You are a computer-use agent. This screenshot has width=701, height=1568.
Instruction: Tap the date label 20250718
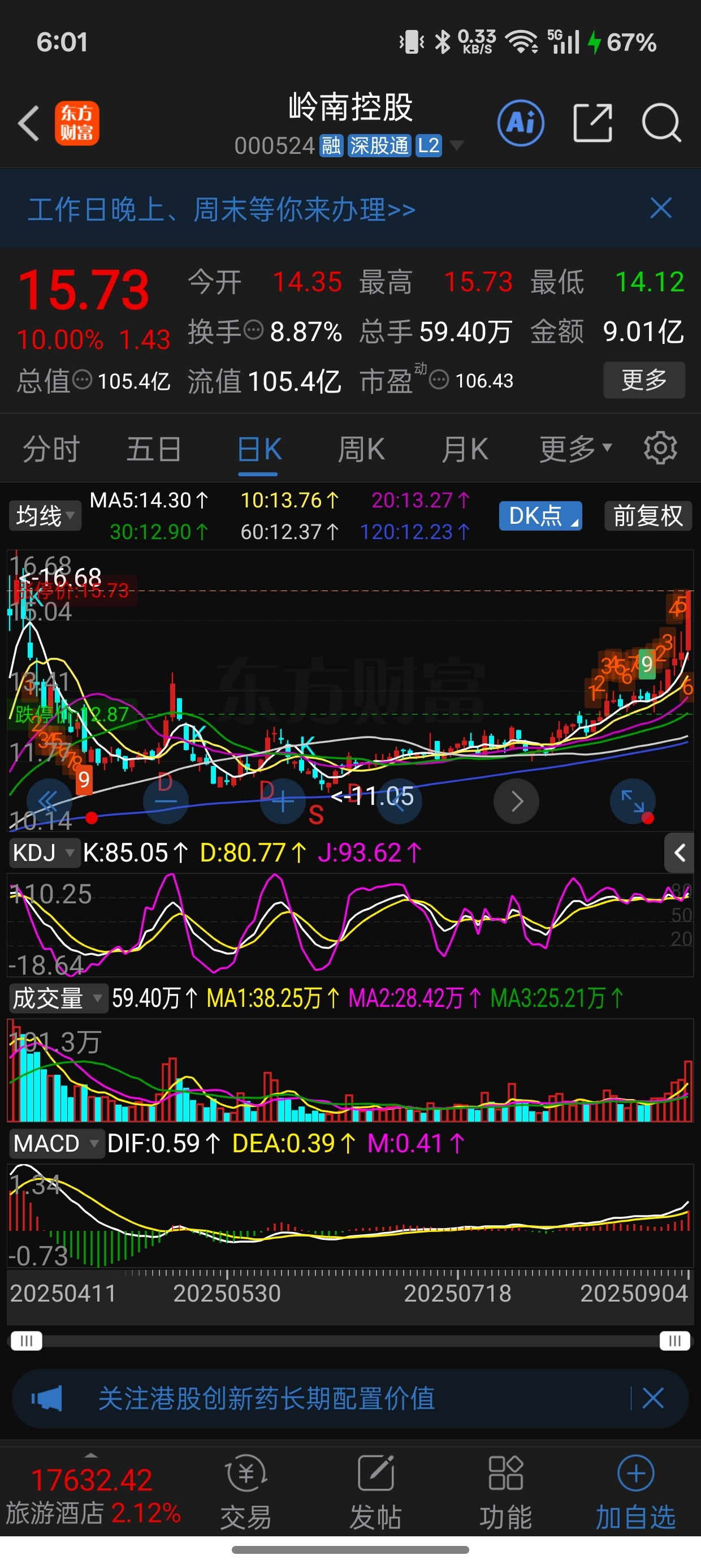(457, 1294)
